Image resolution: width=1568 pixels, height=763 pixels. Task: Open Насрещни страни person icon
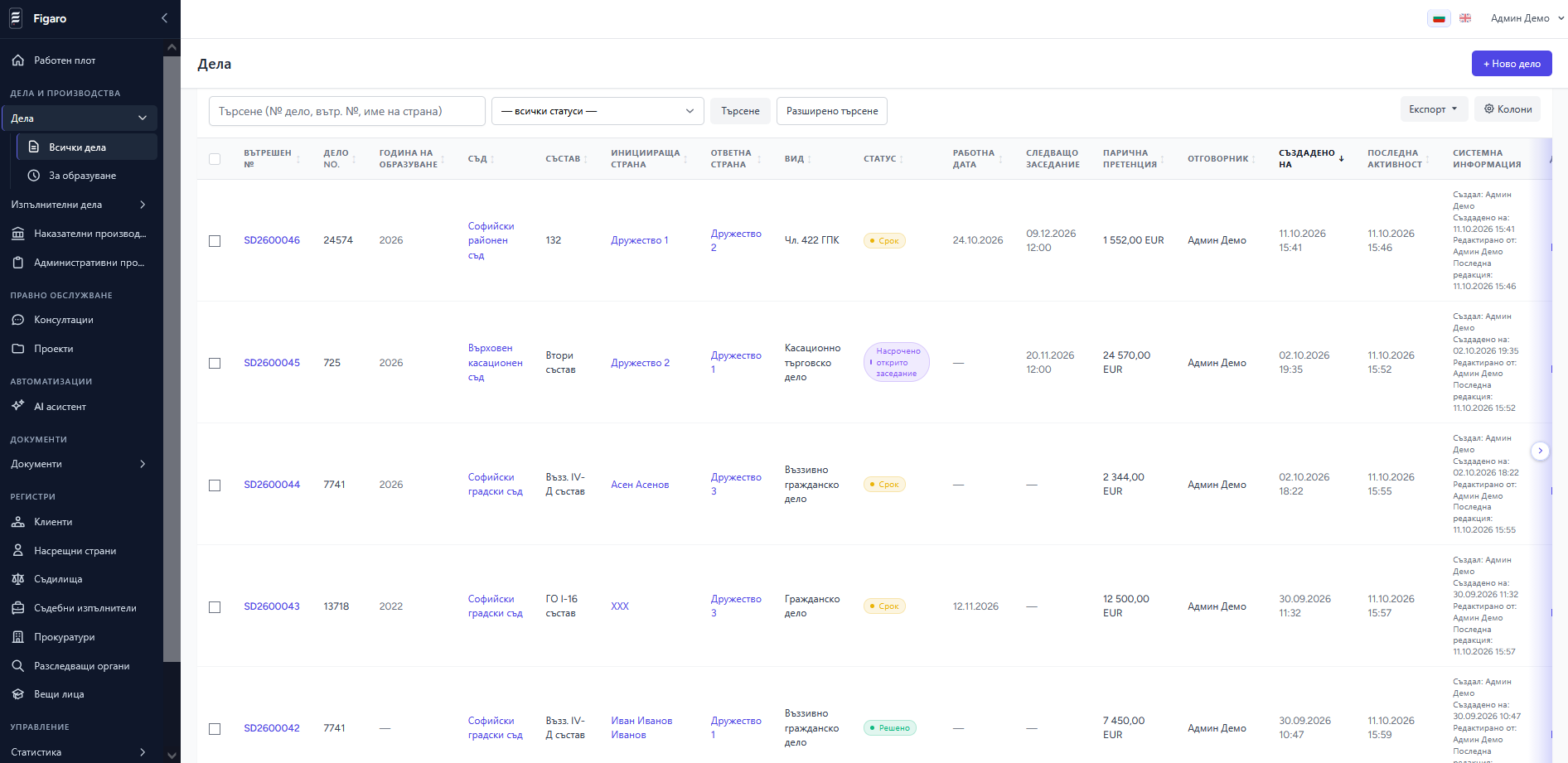(18, 551)
